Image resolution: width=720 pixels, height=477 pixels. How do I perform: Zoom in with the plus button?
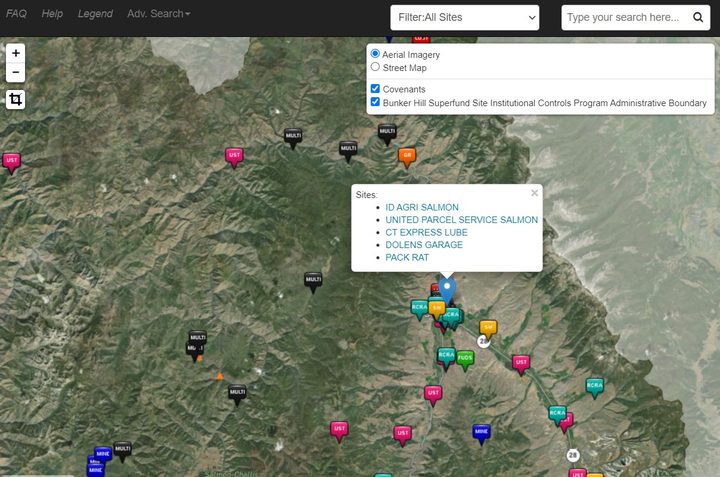pos(16,53)
